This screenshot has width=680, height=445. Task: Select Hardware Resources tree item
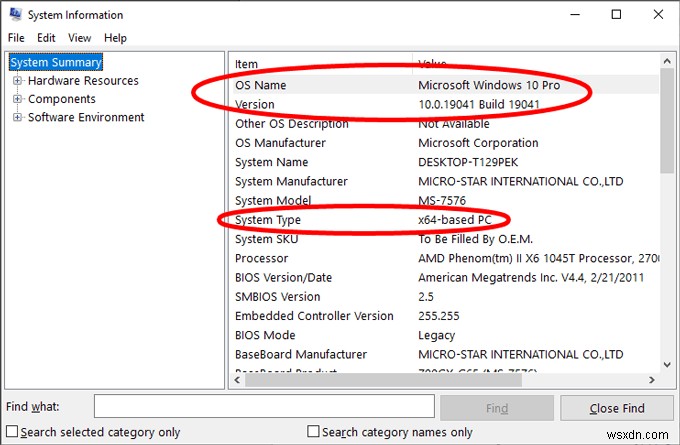[x=83, y=81]
